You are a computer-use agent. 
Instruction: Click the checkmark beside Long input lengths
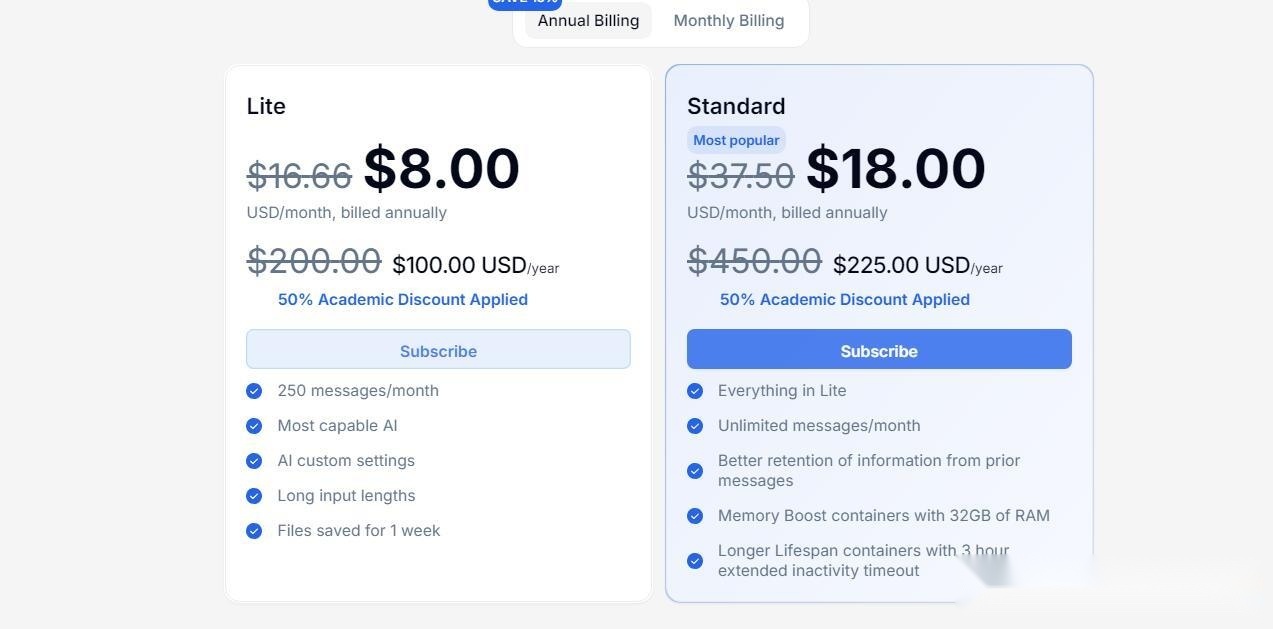(x=254, y=496)
